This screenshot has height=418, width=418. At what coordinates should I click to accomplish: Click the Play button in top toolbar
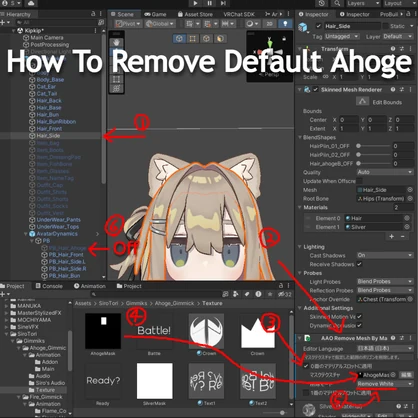[x=195, y=3]
